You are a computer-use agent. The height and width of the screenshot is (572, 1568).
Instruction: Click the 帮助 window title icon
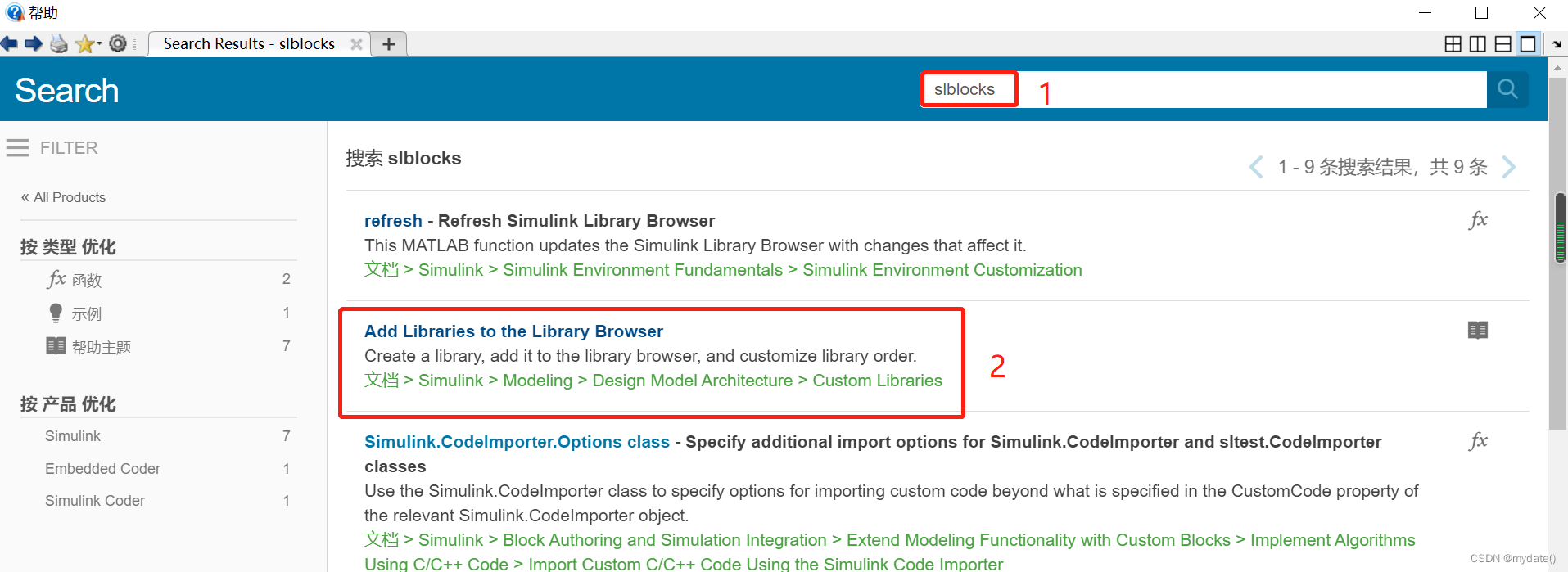14,12
